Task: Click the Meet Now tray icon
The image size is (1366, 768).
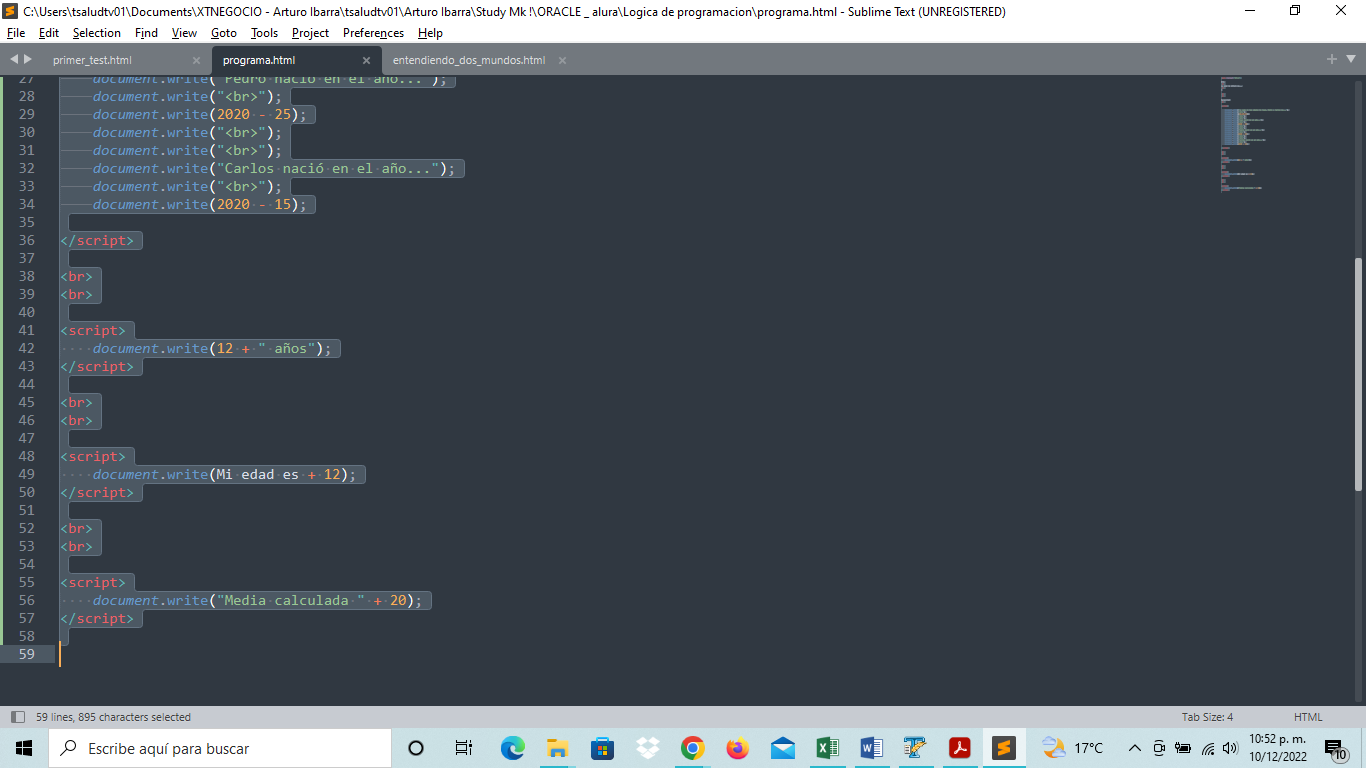Action: pyautogui.click(x=1159, y=748)
